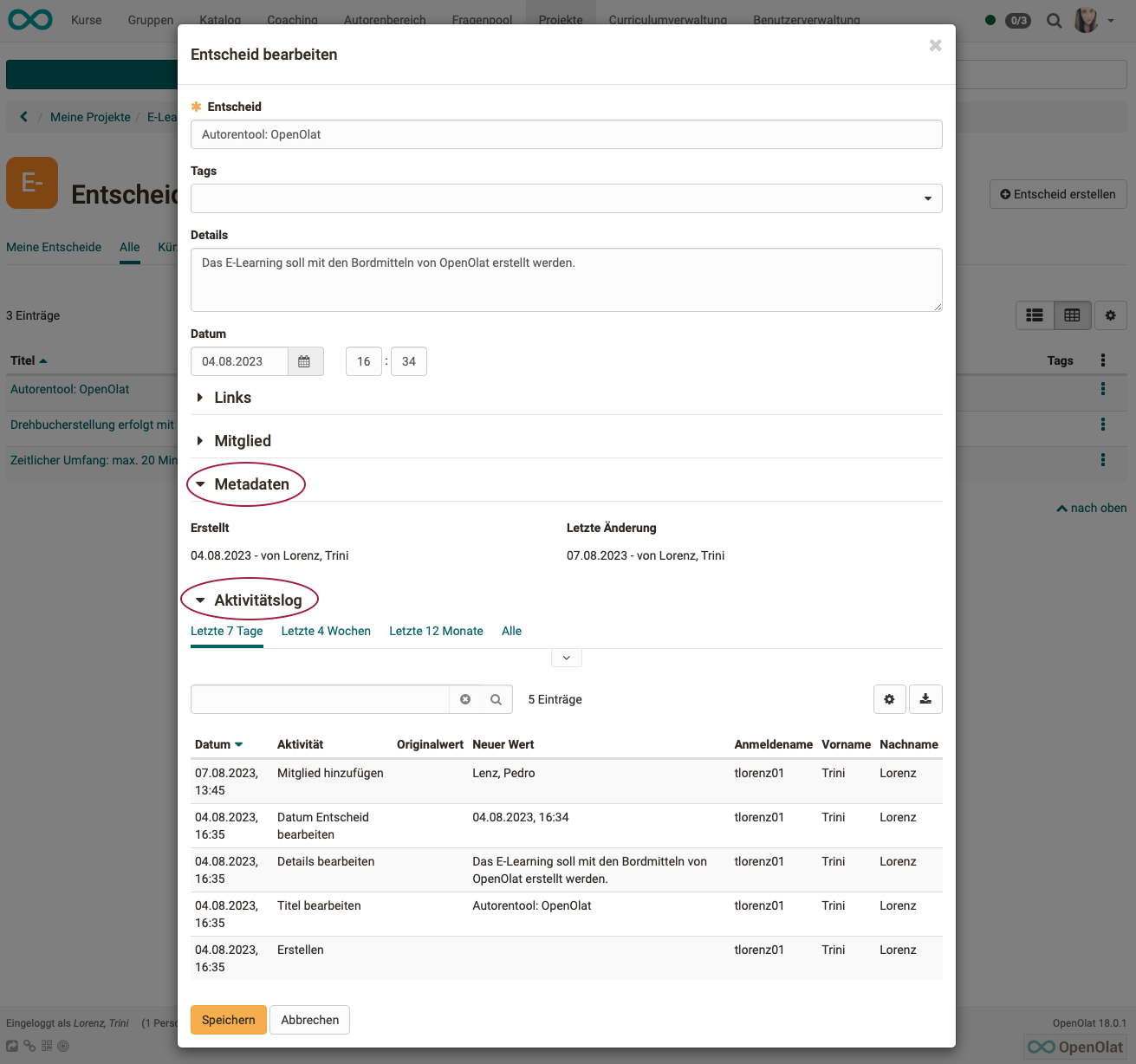Select the Letzte 4 Wochen tab
The height and width of the screenshot is (1064, 1136).
pyautogui.click(x=326, y=631)
